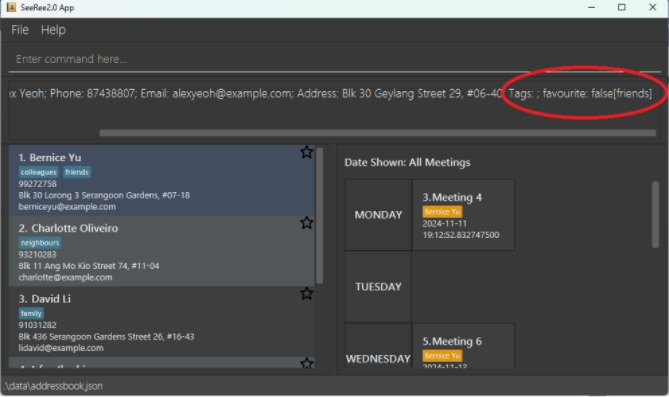Click address Blk 30 Lorong 3 Serangoon Gardens
This screenshot has height=397, width=669.
point(104,196)
